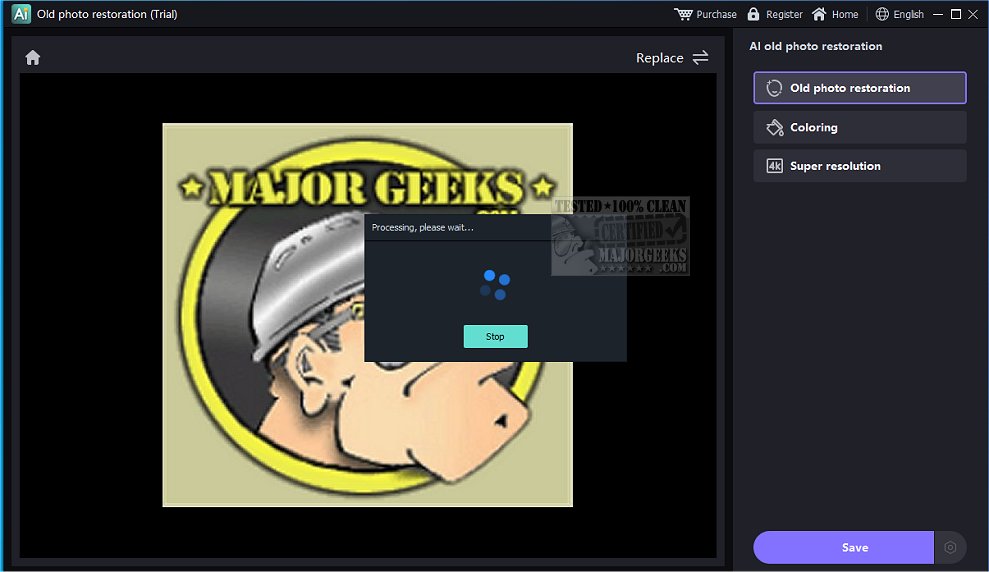Click the Home house icon in title bar
This screenshot has height=572, width=989.
(819, 14)
